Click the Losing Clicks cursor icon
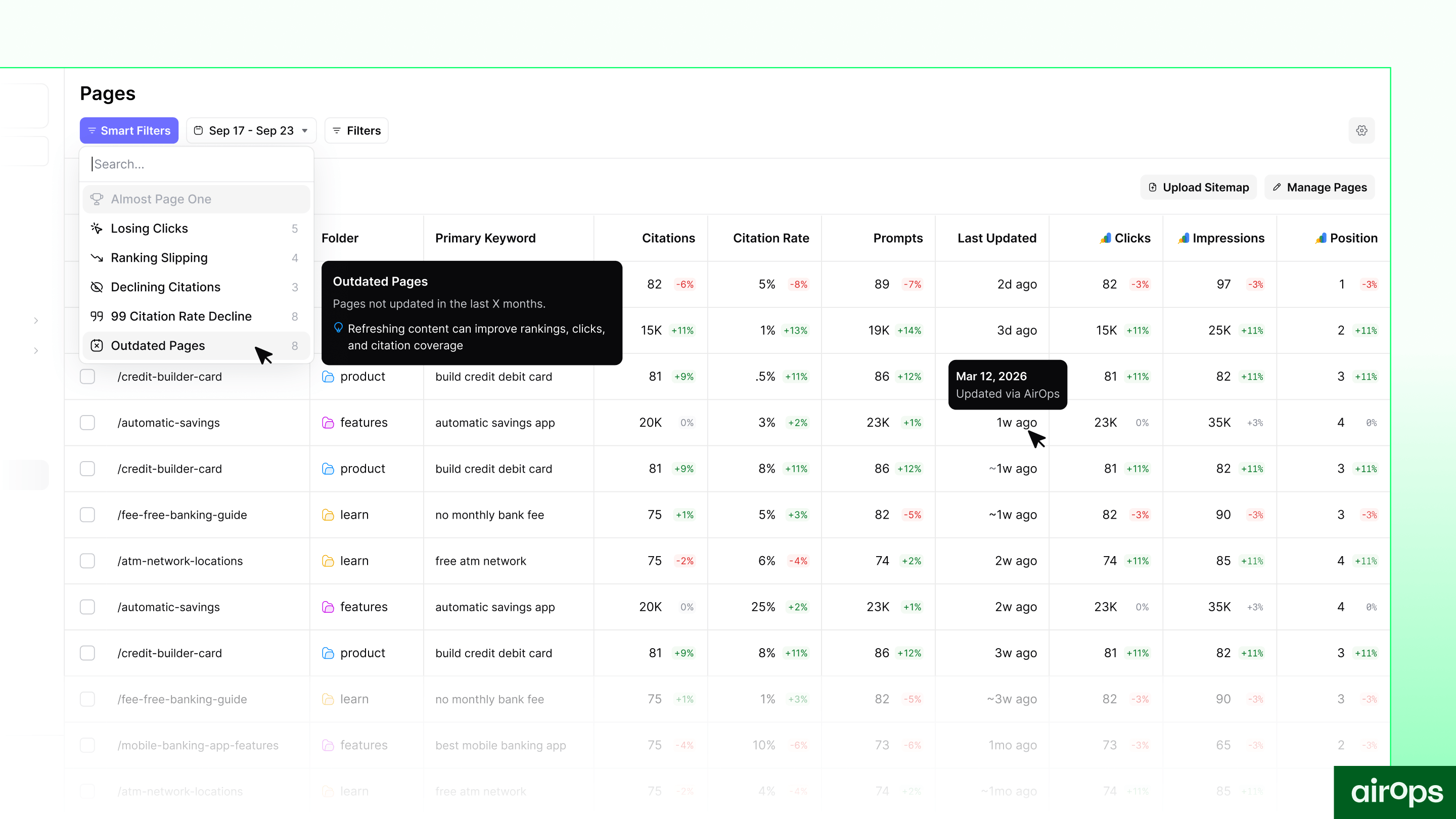The image size is (1456, 819). point(97,229)
